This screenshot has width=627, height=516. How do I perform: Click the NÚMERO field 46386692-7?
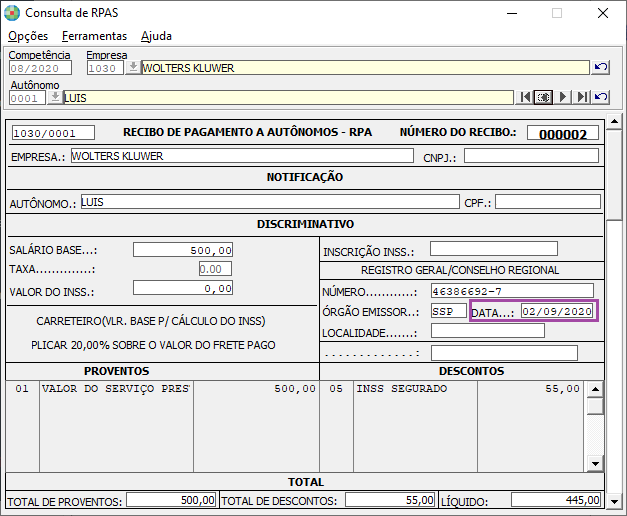pos(512,291)
